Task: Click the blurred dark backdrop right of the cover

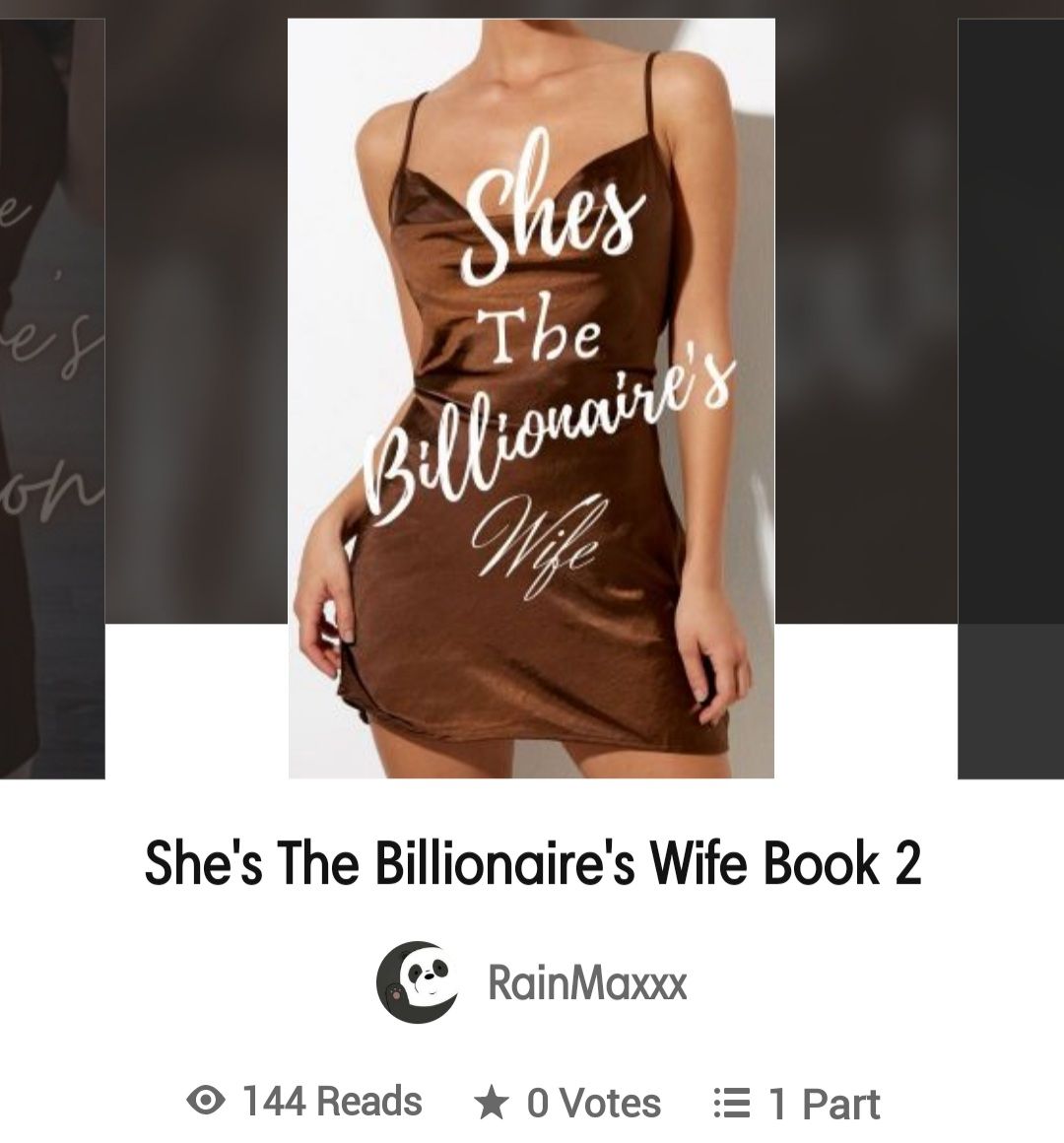Action: click(866, 321)
